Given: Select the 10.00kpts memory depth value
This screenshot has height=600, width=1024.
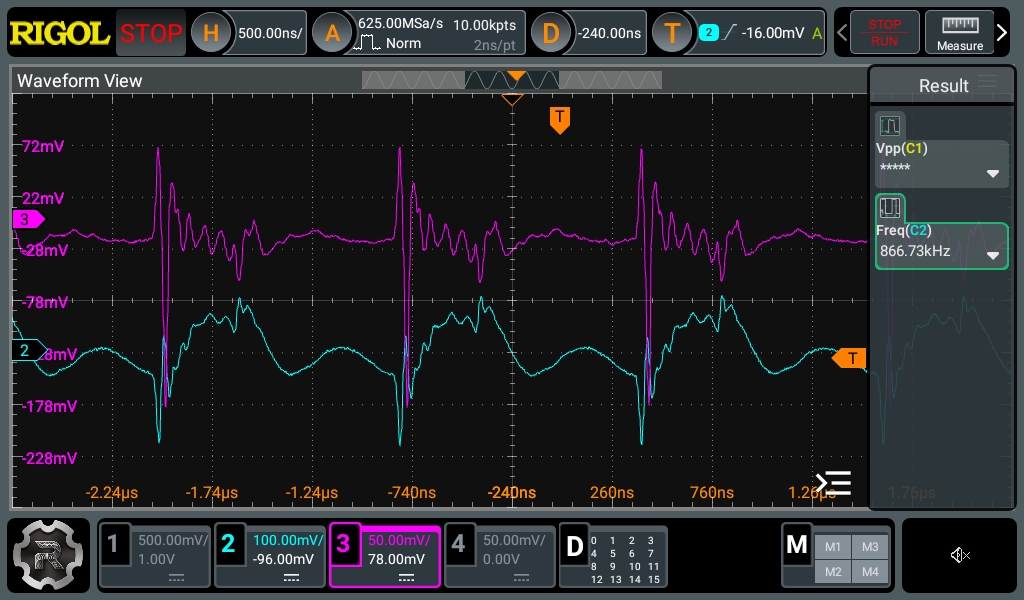Looking at the screenshot, I should (x=485, y=25).
